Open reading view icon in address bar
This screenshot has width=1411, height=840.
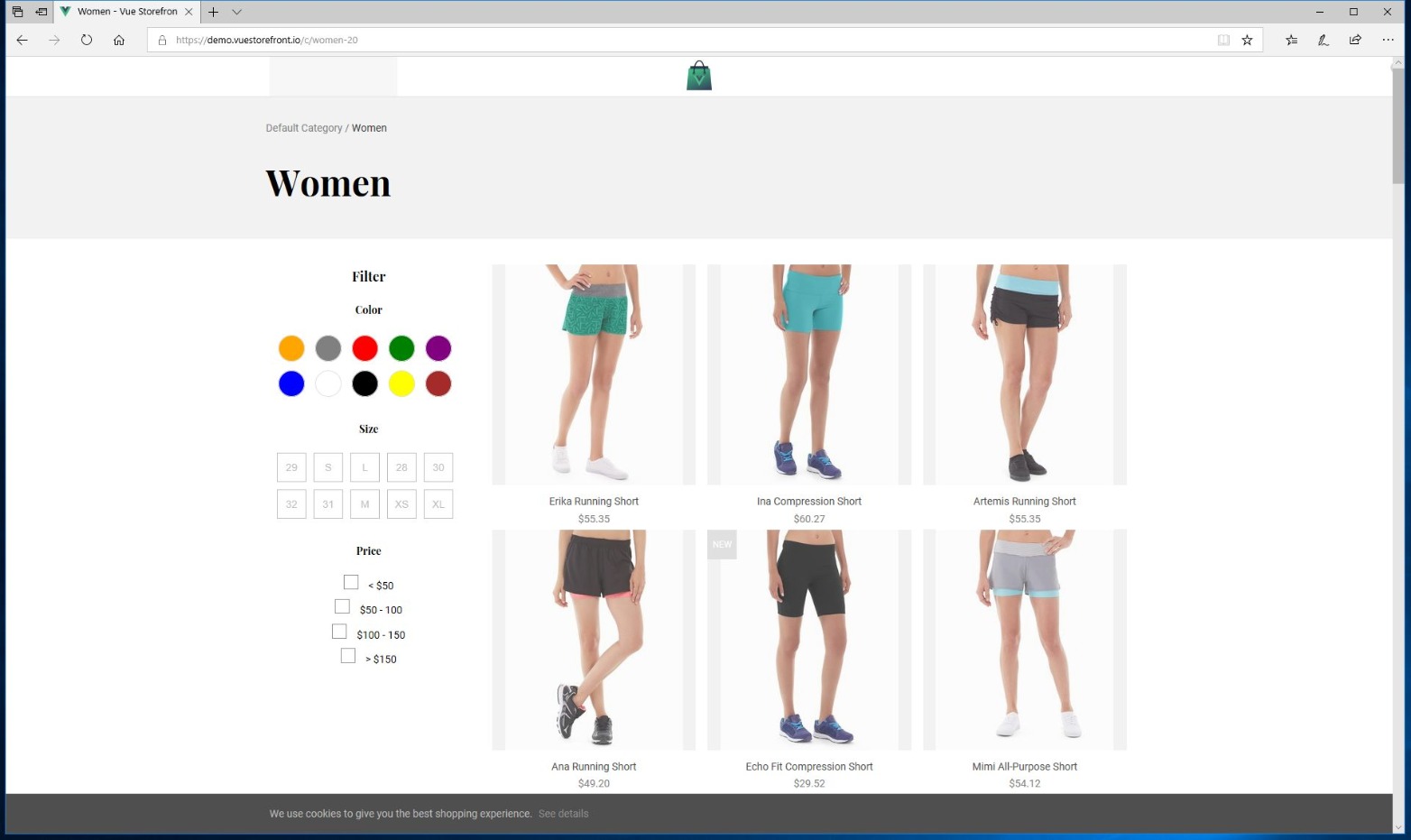[x=1223, y=40]
